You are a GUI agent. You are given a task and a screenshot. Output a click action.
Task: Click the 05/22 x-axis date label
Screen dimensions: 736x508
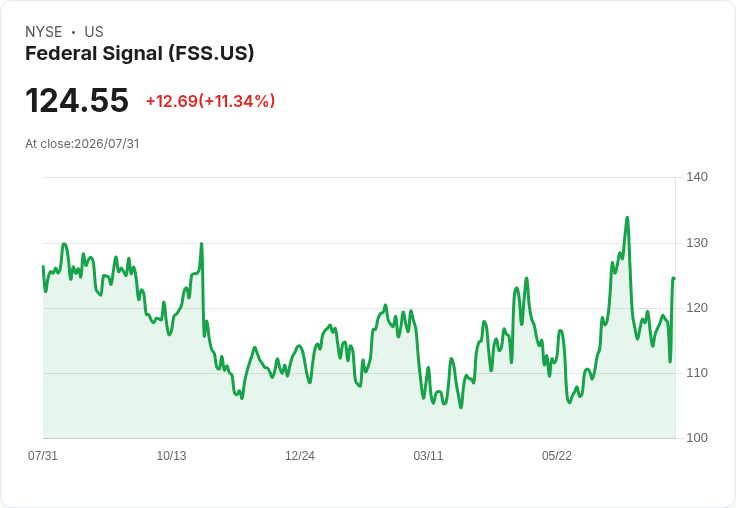click(557, 455)
